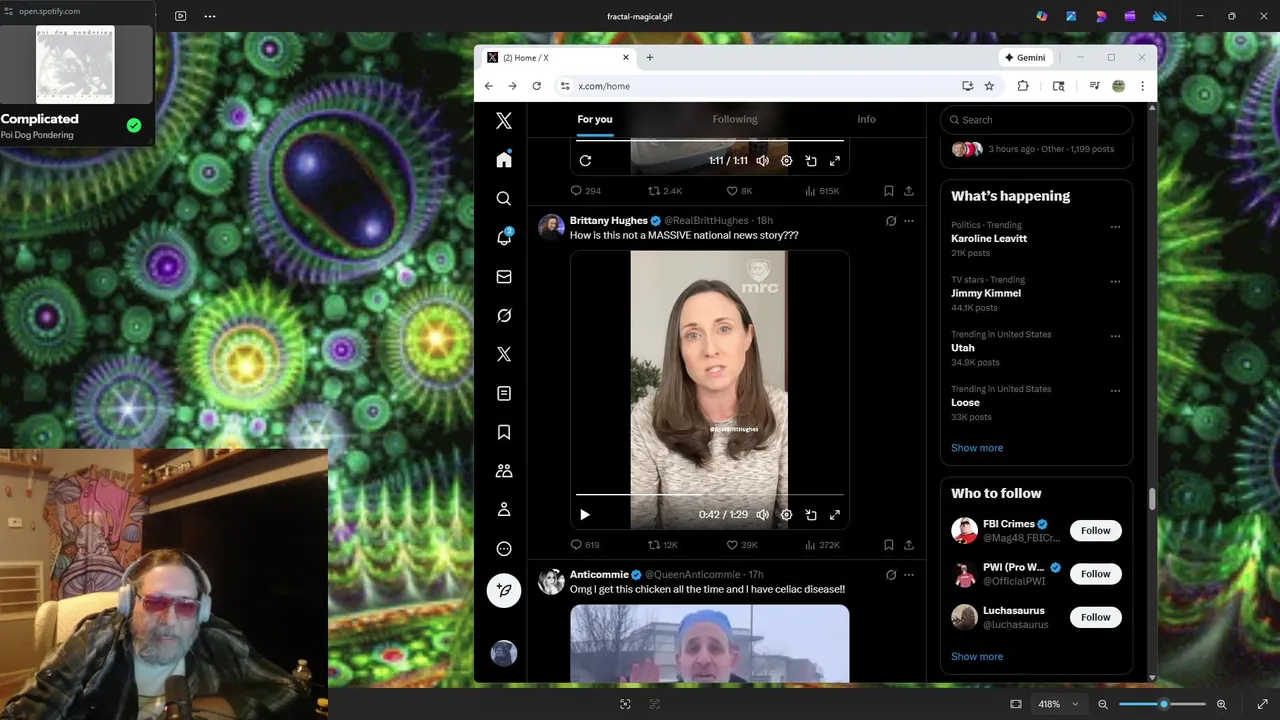Follow Luchasaurus account

[x=1095, y=617]
